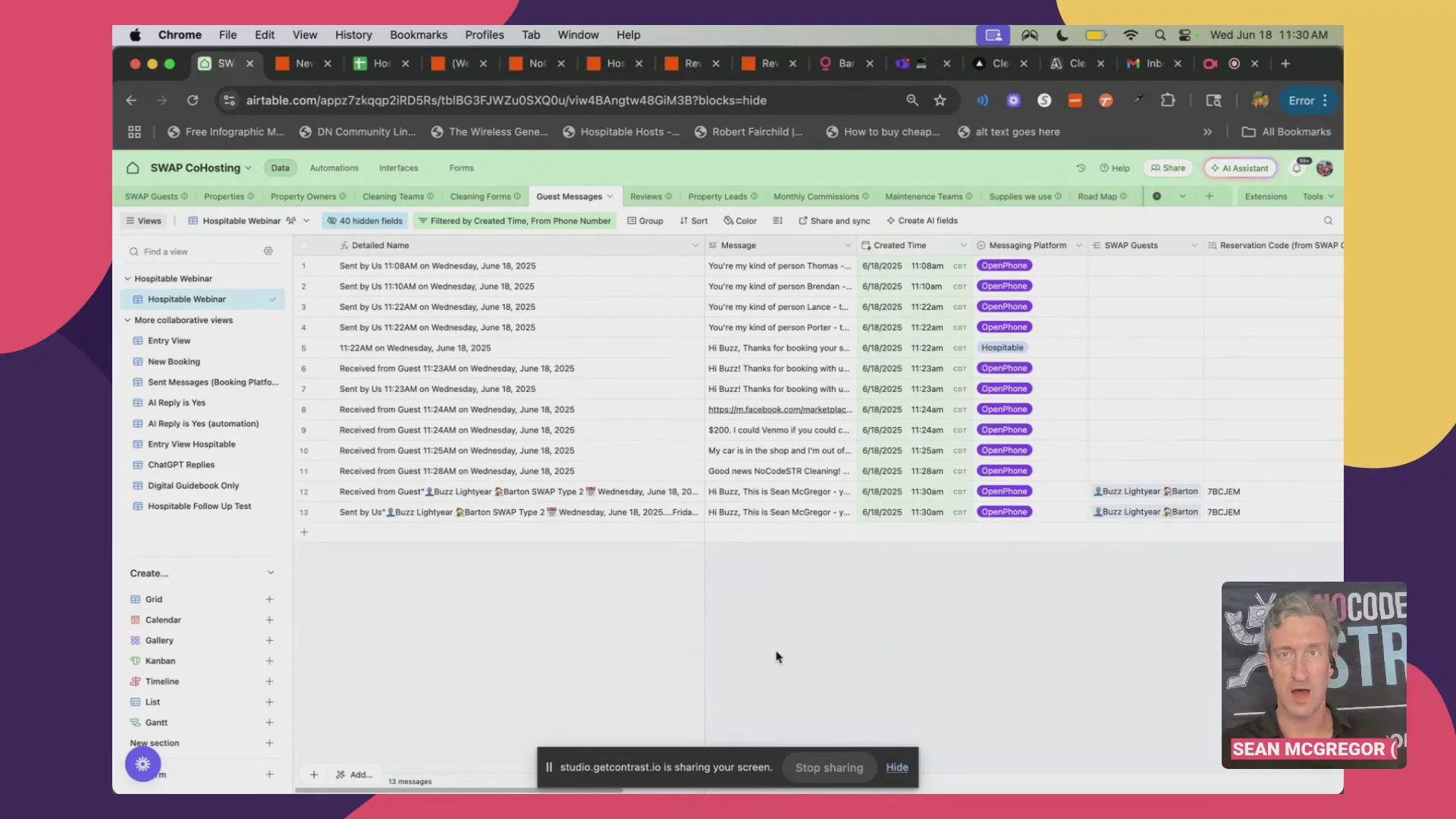Open Messaging Platform column dropdown
The height and width of the screenshot is (819, 1456).
tap(1078, 245)
